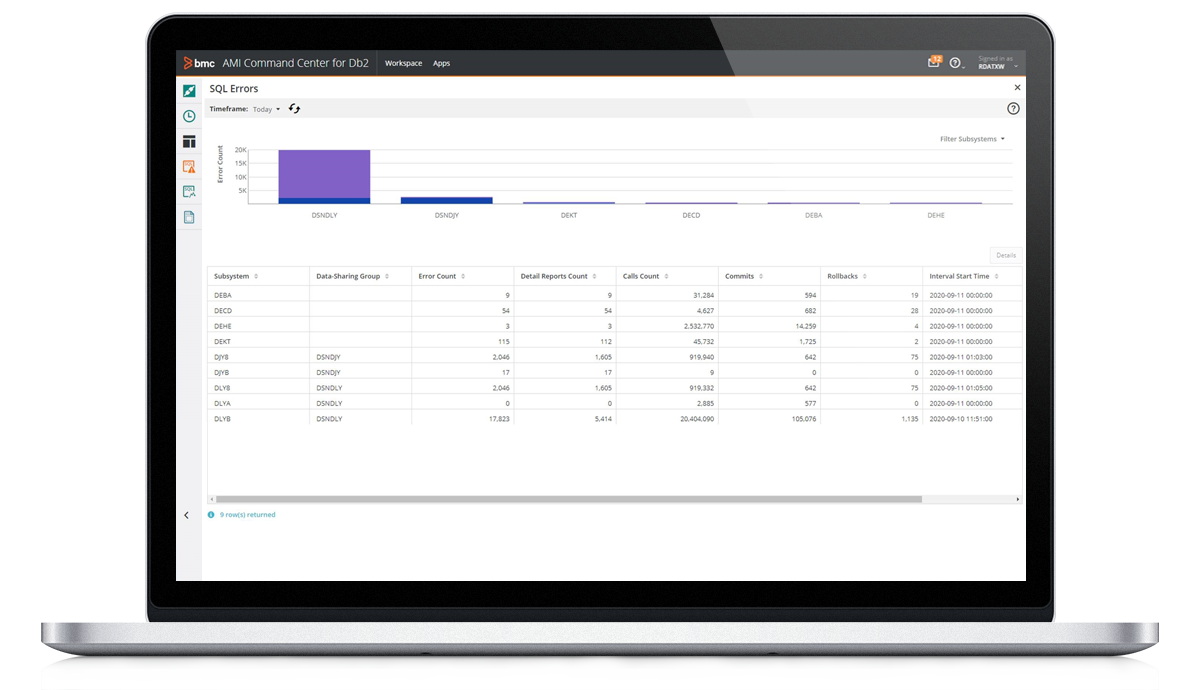
Task: Collapse the left sidebar with arrow
Action: pyautogui.click(x=187, y=515)
